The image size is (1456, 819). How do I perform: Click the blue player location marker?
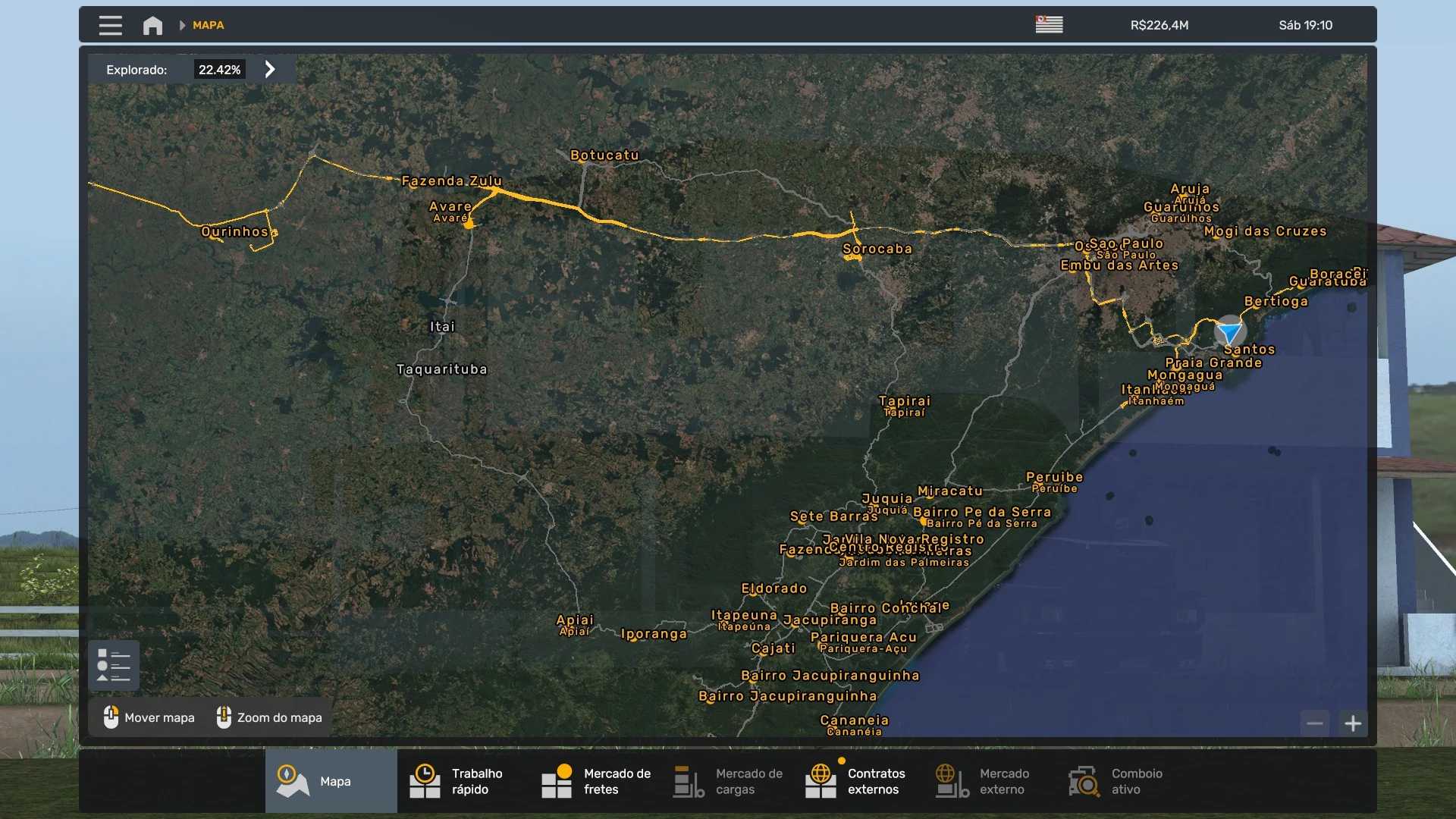coord(1229,332)
